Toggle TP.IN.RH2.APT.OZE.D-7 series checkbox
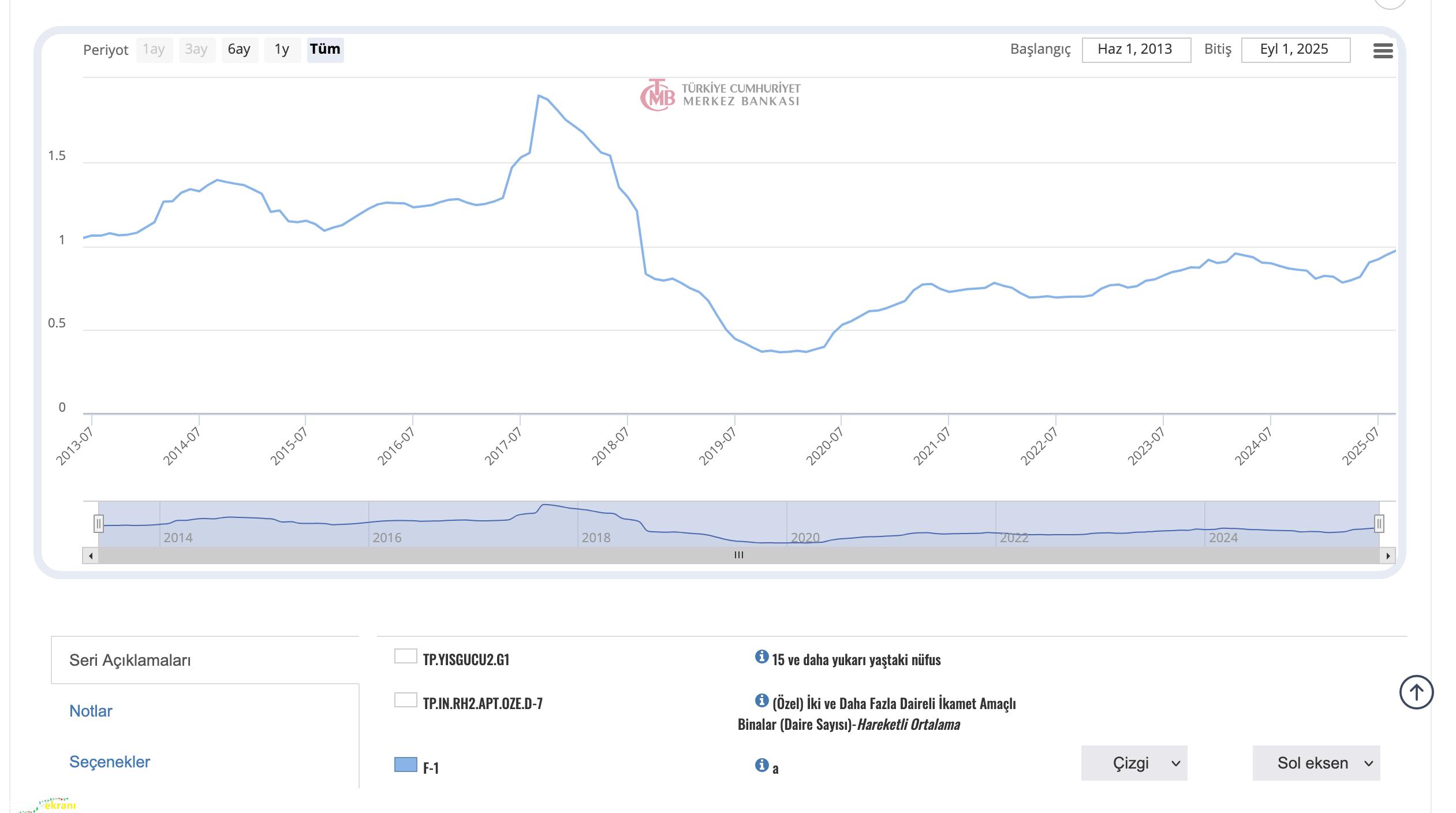This screenshot has height=813, width=1456. coord(405,700)
